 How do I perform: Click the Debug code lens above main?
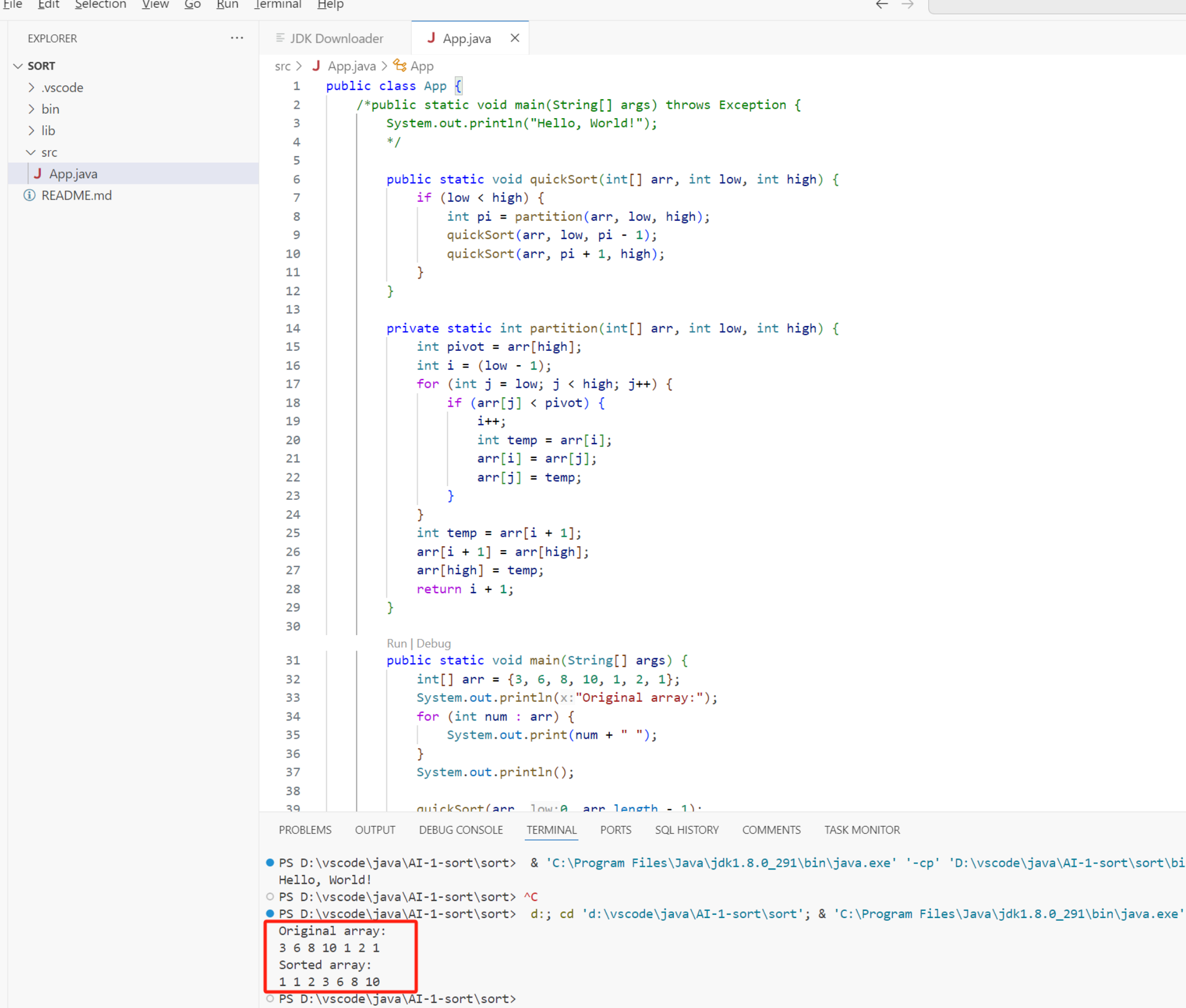pyautogui.click(x=433, y=643)
